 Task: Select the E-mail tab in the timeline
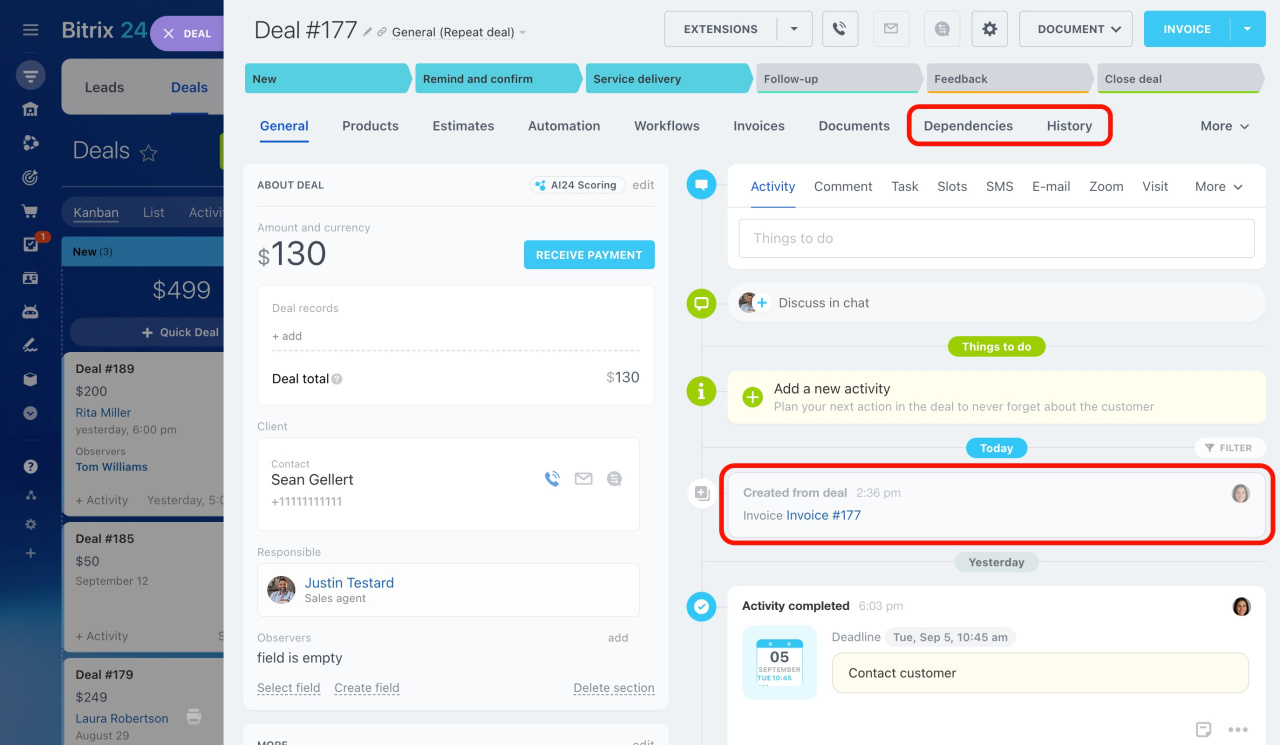coord(1051,187)
